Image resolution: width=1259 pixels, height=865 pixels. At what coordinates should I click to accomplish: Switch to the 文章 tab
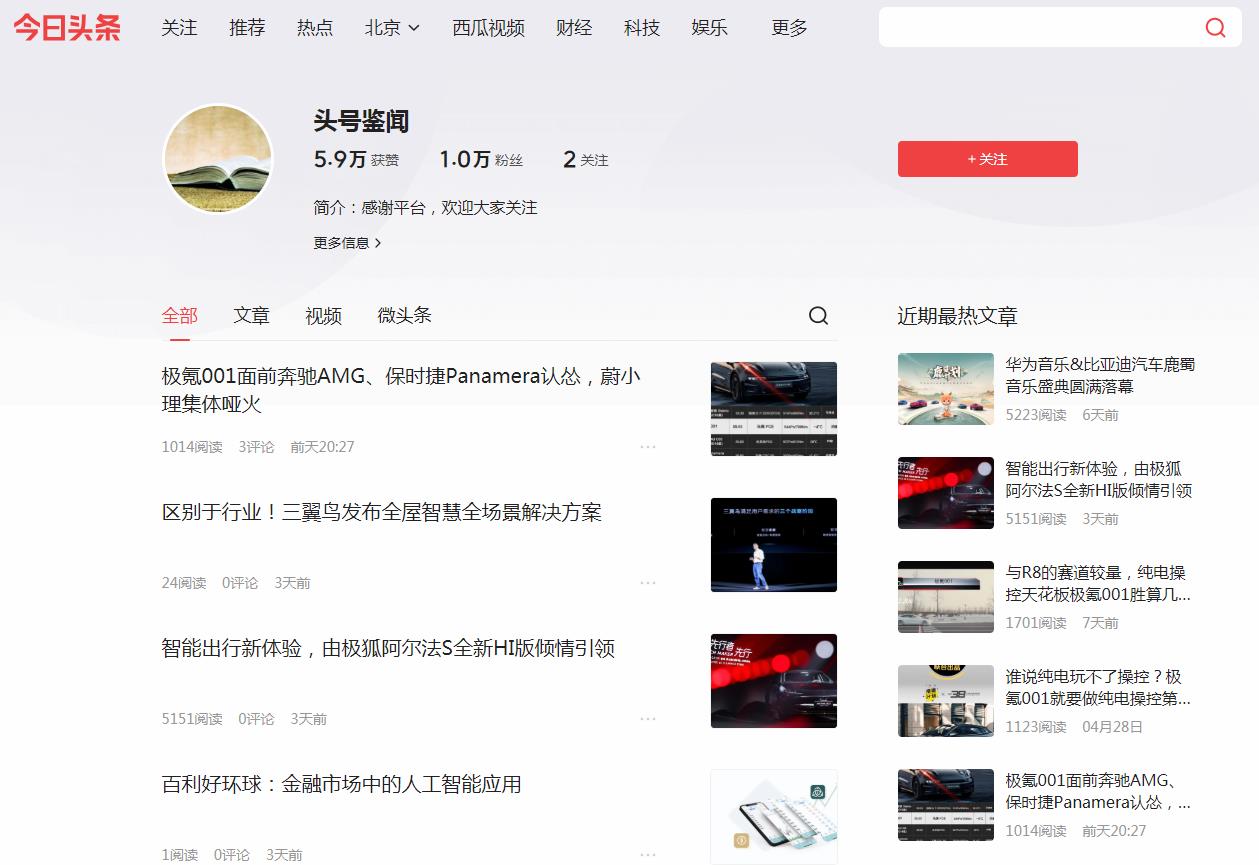[x=252, y=316]
